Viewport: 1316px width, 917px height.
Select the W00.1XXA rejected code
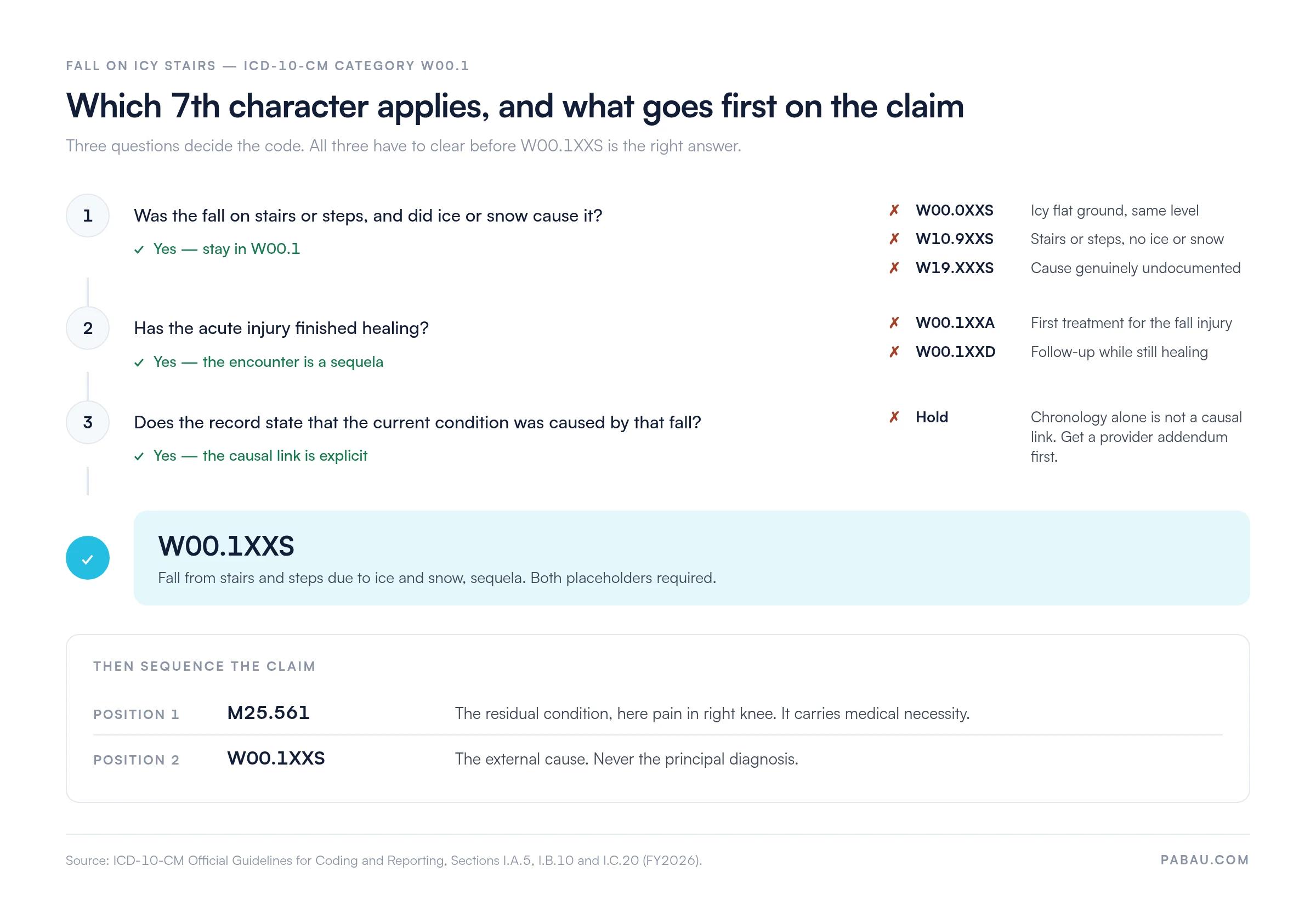(955, 322)
